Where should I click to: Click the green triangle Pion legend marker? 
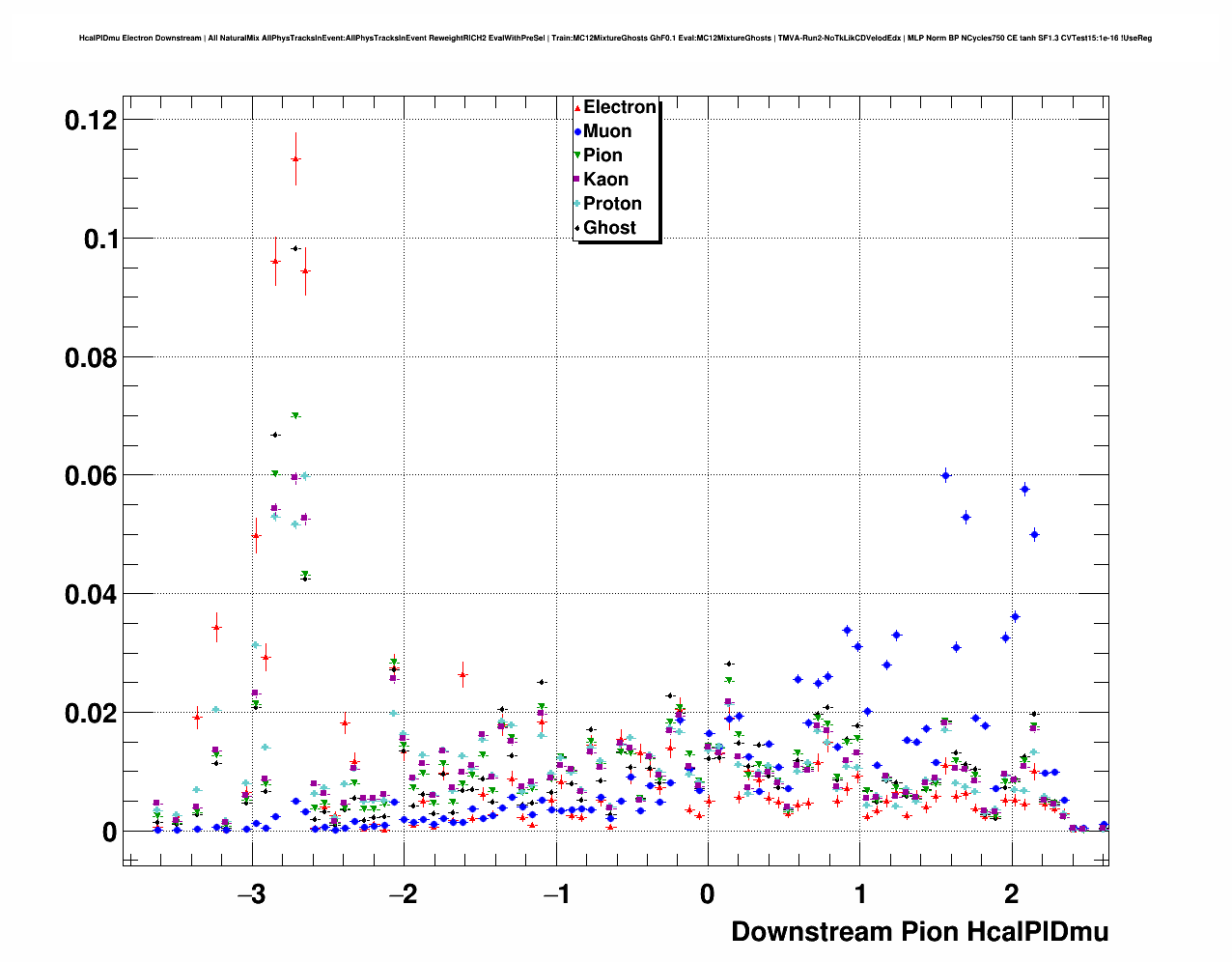tap(577, 156)
